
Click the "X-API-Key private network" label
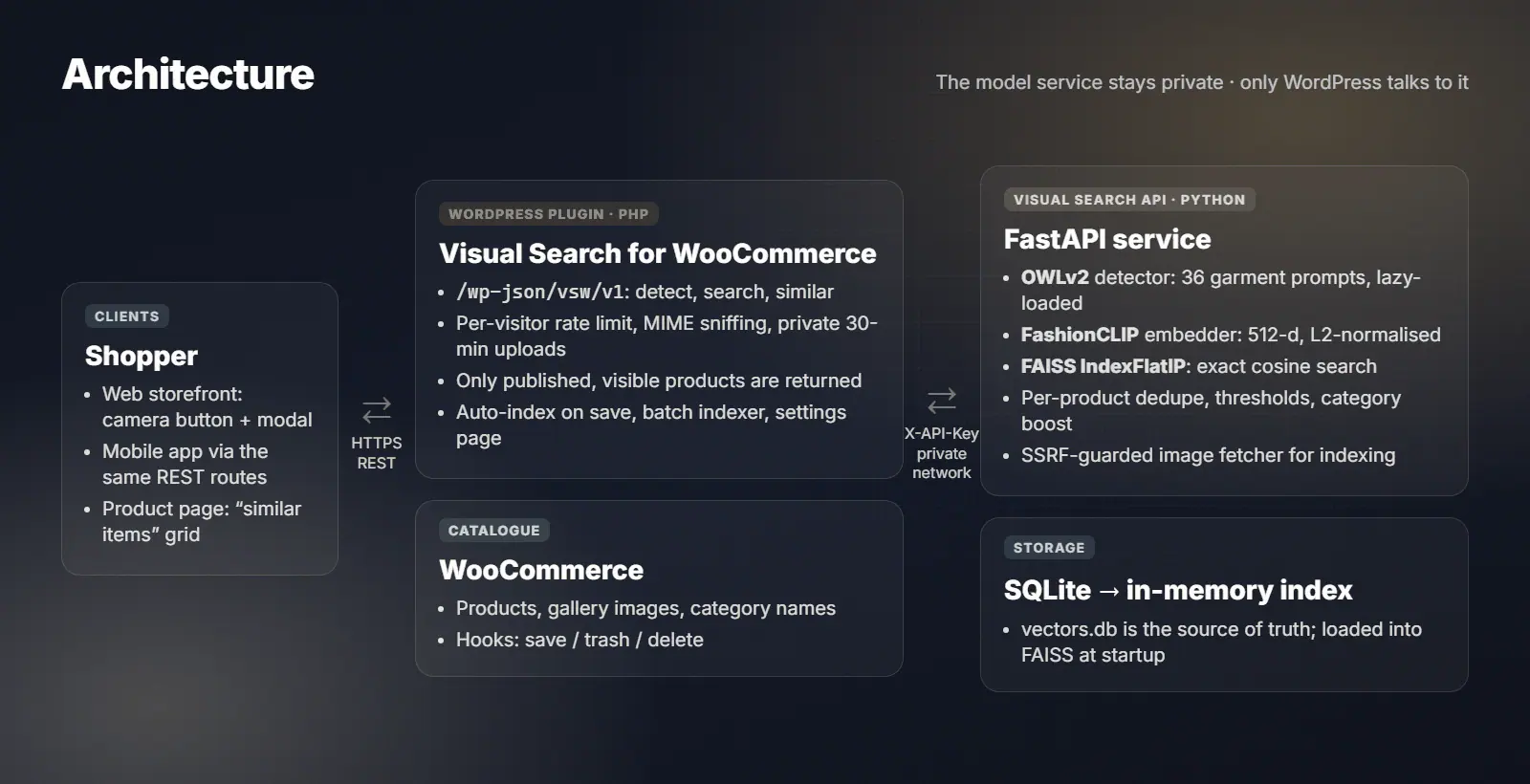(942, 453)
